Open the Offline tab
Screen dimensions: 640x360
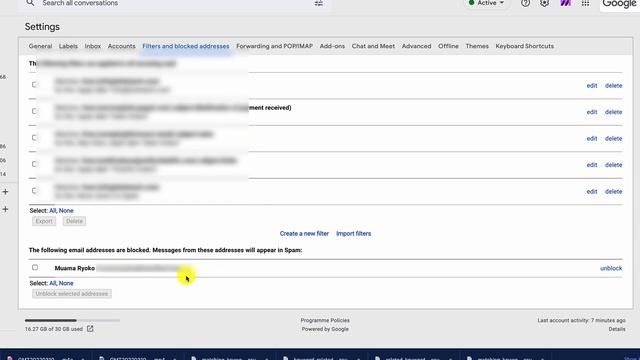(x=448, y=46)
